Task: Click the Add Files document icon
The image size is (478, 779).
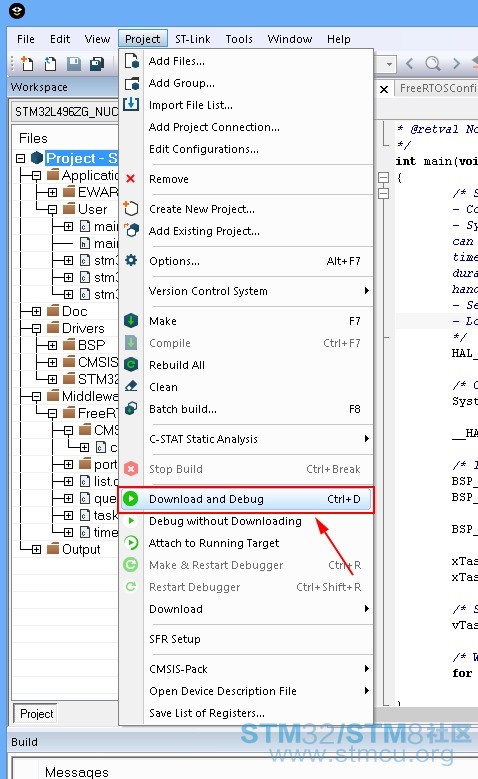Action: click(131, 61)
